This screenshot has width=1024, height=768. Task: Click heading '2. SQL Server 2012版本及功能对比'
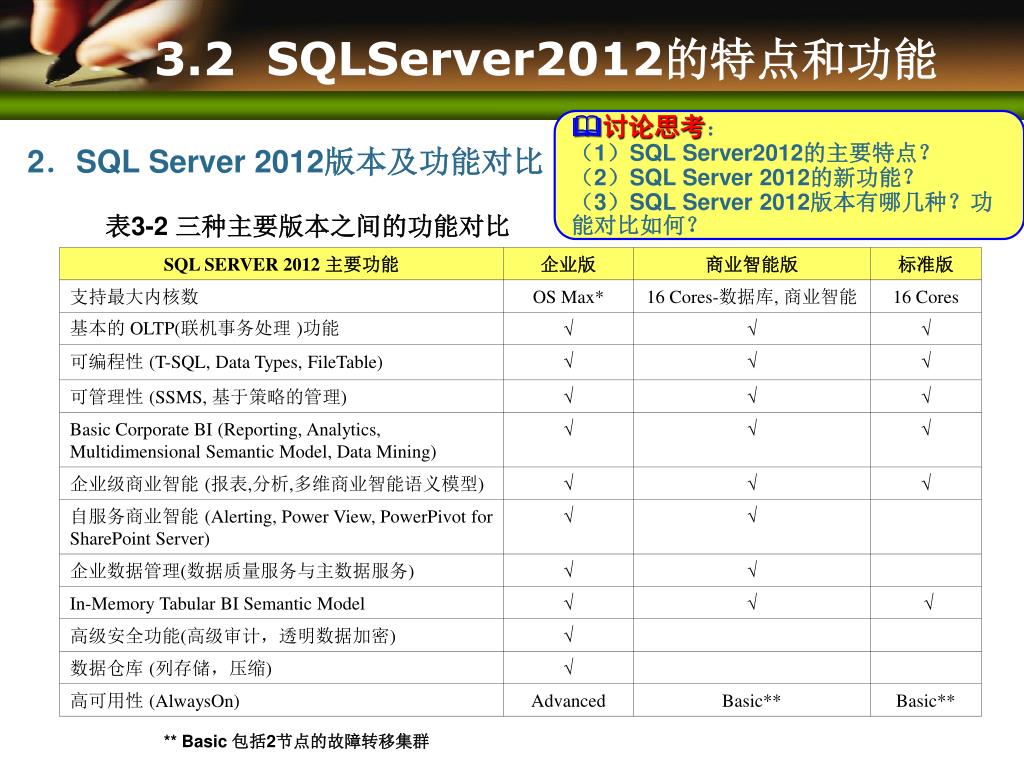(285, 162)
